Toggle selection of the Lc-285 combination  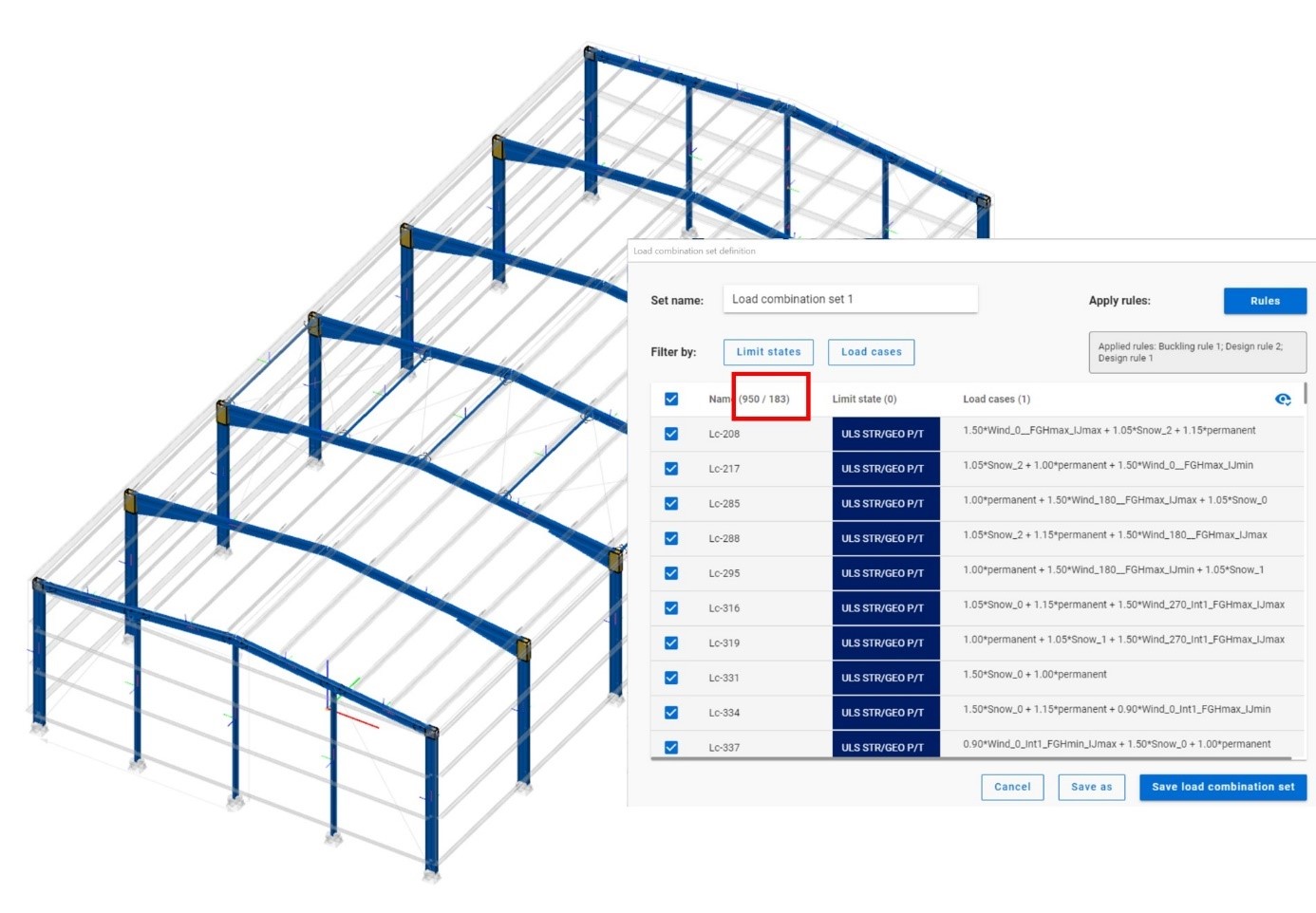671,503
